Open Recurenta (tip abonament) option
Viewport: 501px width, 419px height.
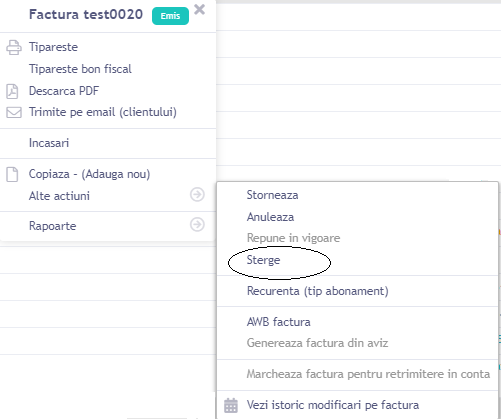click(x=318, y=291)
